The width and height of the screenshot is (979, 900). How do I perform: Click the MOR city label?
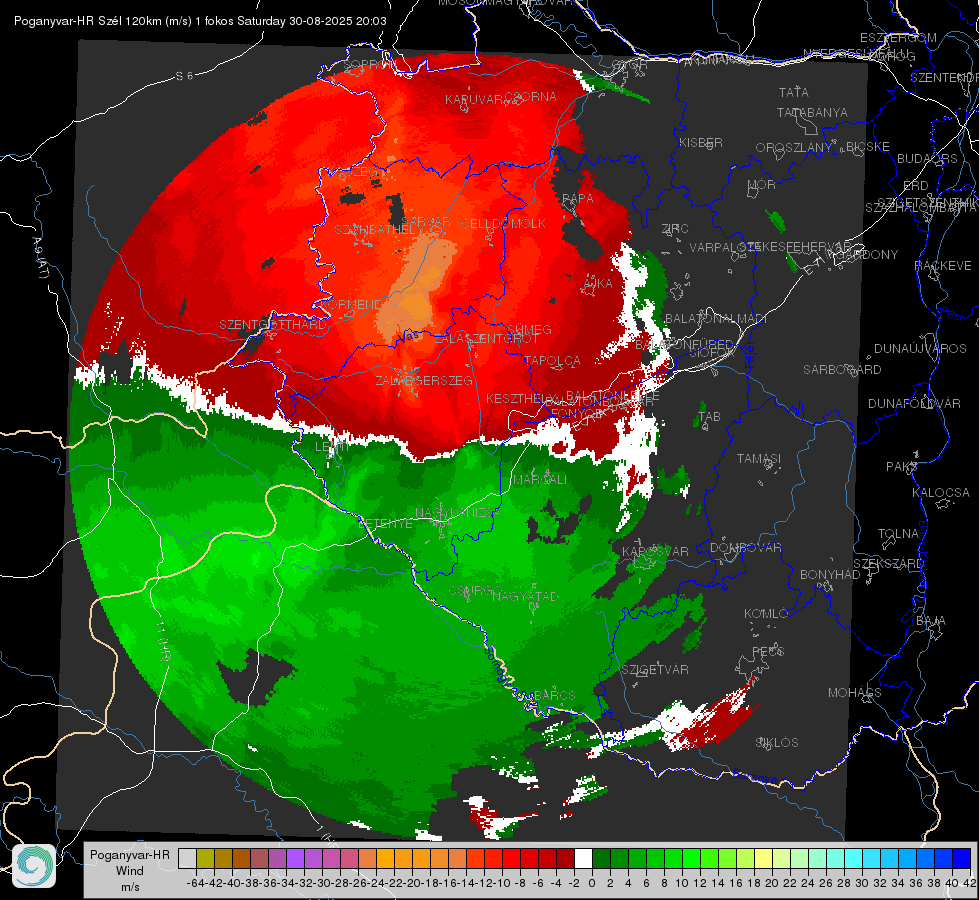click(x=762, y=184)
